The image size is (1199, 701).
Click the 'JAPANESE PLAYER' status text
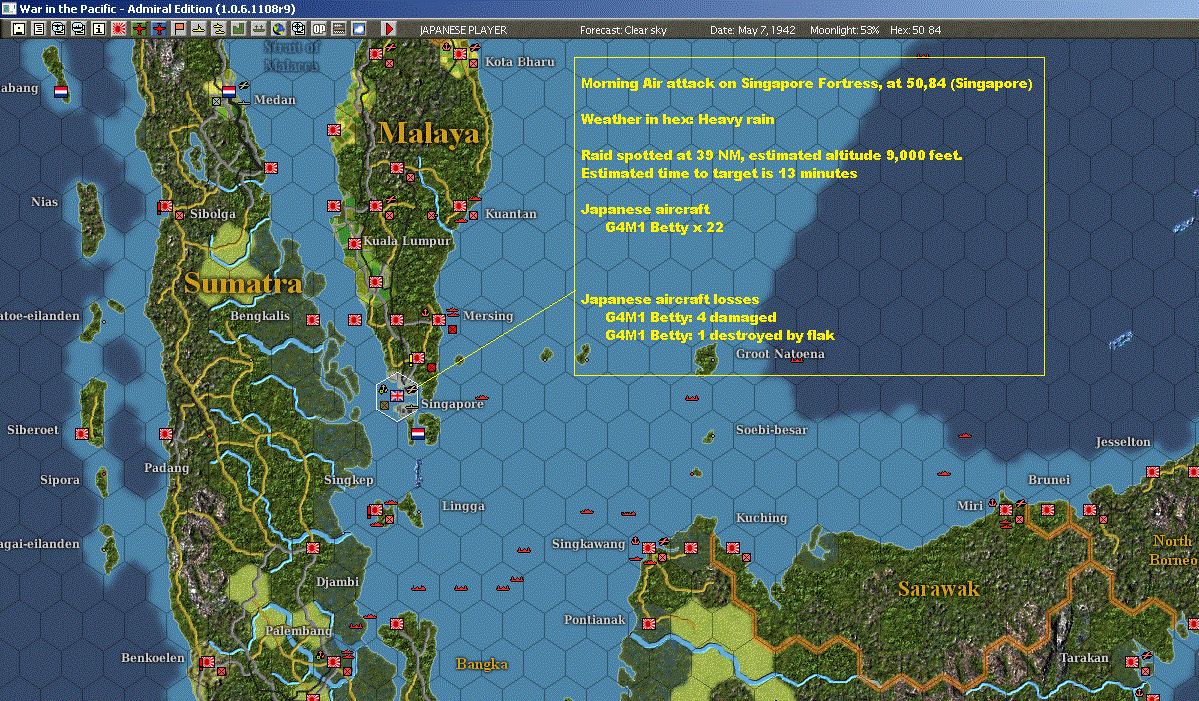[x=463, y=30]
